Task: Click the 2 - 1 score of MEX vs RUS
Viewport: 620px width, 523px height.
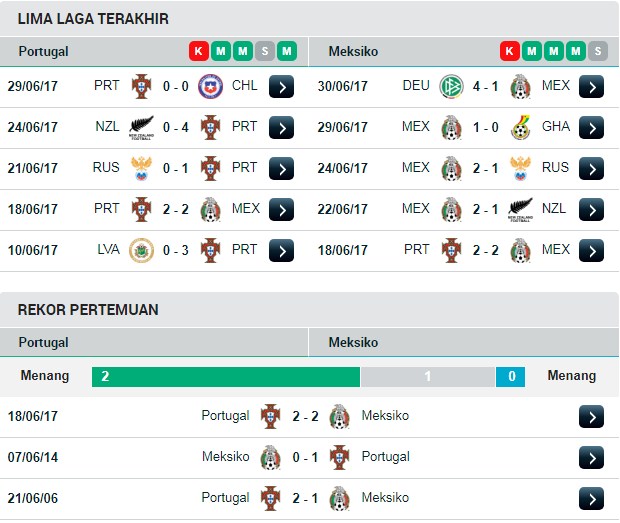Action: click(485, 168)
